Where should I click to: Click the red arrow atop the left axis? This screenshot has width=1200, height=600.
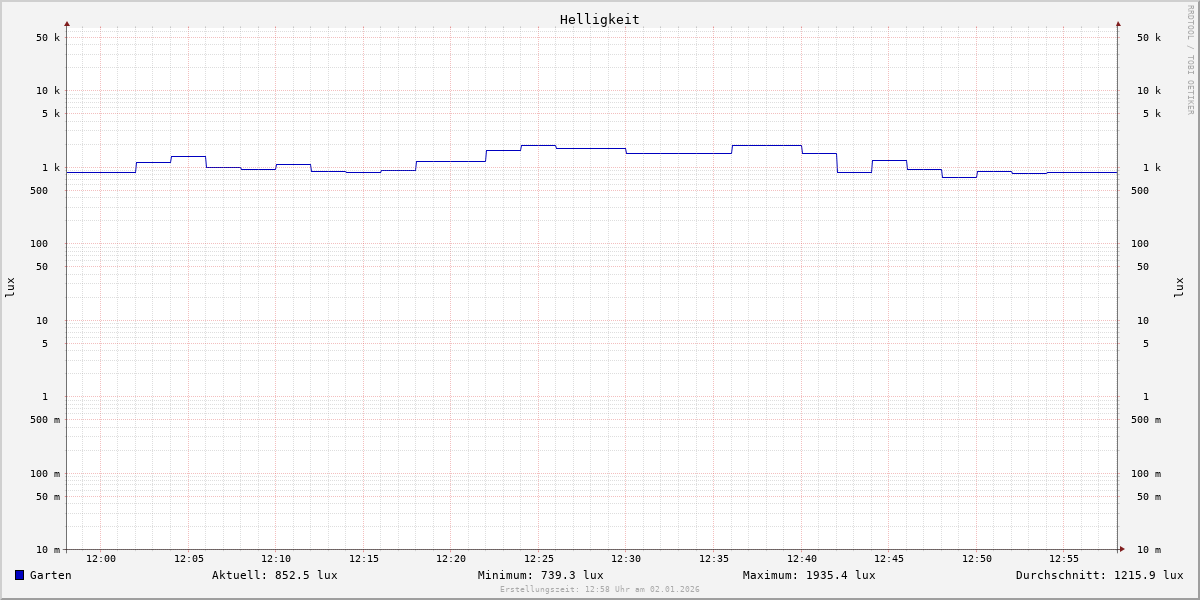click(67, 23)
